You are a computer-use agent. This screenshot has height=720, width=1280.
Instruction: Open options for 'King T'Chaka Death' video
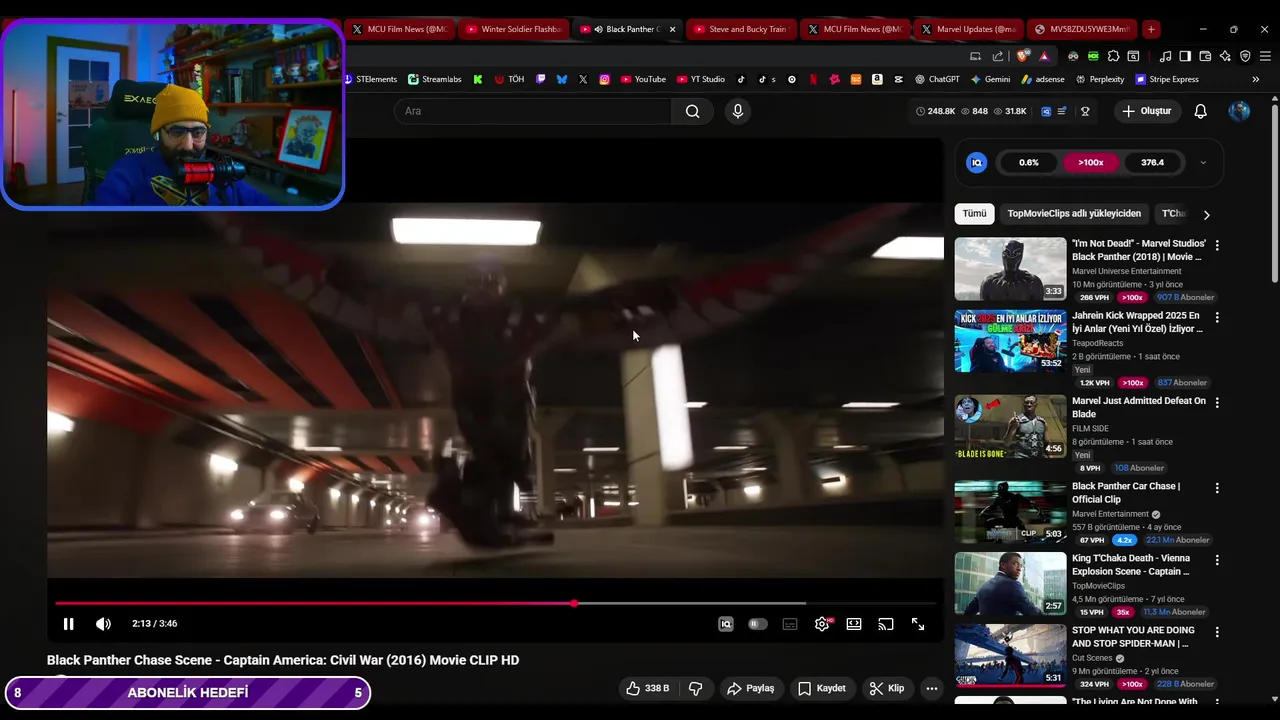tap(1217, 560)
